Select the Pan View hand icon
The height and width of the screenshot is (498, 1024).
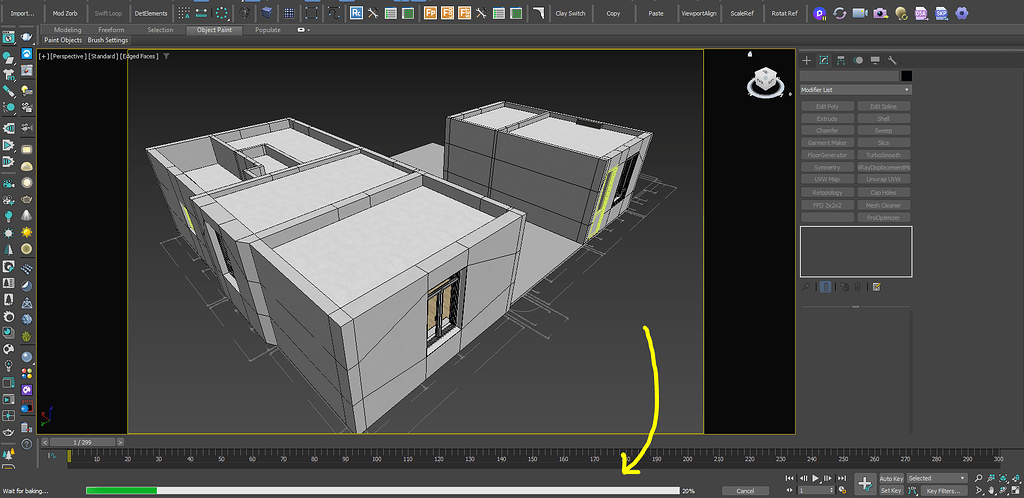coord(991,490)
